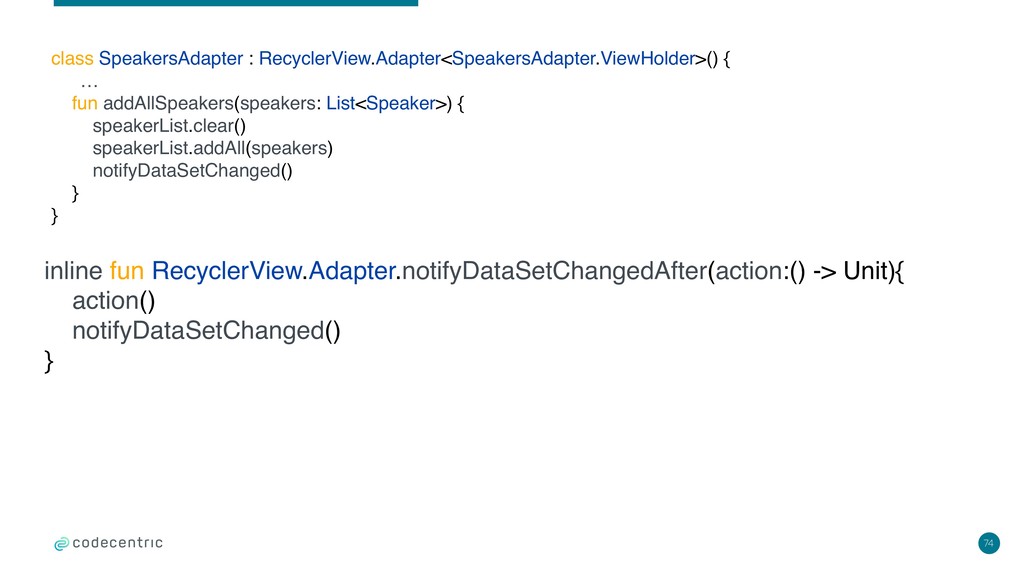Click notifyDataSetChanged() inside the addAllSpeakers function
Image resolution: width=1024 pixels, height=576 pixels.
[x=193, y=171]
